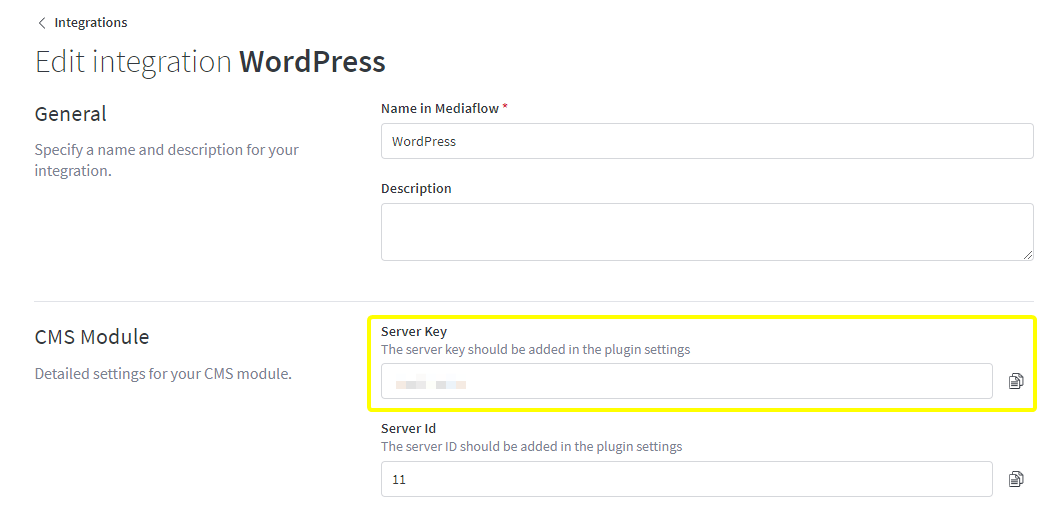This screenshot has height=508, width=1048.
Task: Click the Server Id field containing 11
Action: (686, 479)
